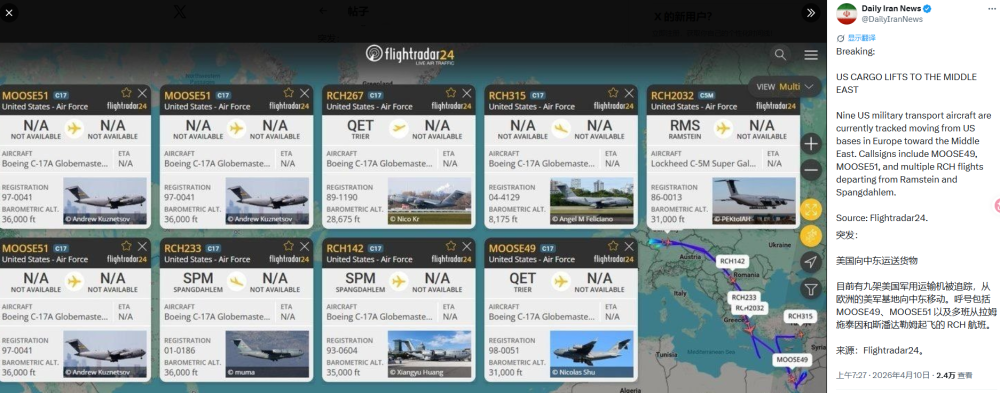
Task: Favorite the RCH233 flight with star
Action: 288,246
